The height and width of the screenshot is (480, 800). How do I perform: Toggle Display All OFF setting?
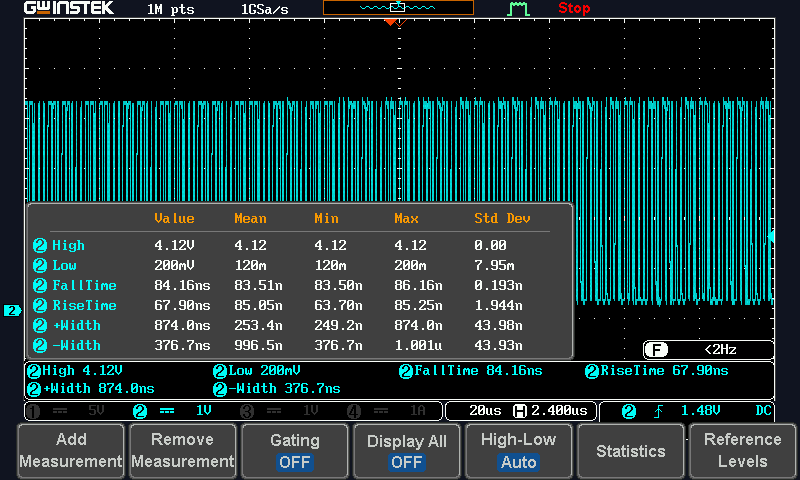coord(407,451)
